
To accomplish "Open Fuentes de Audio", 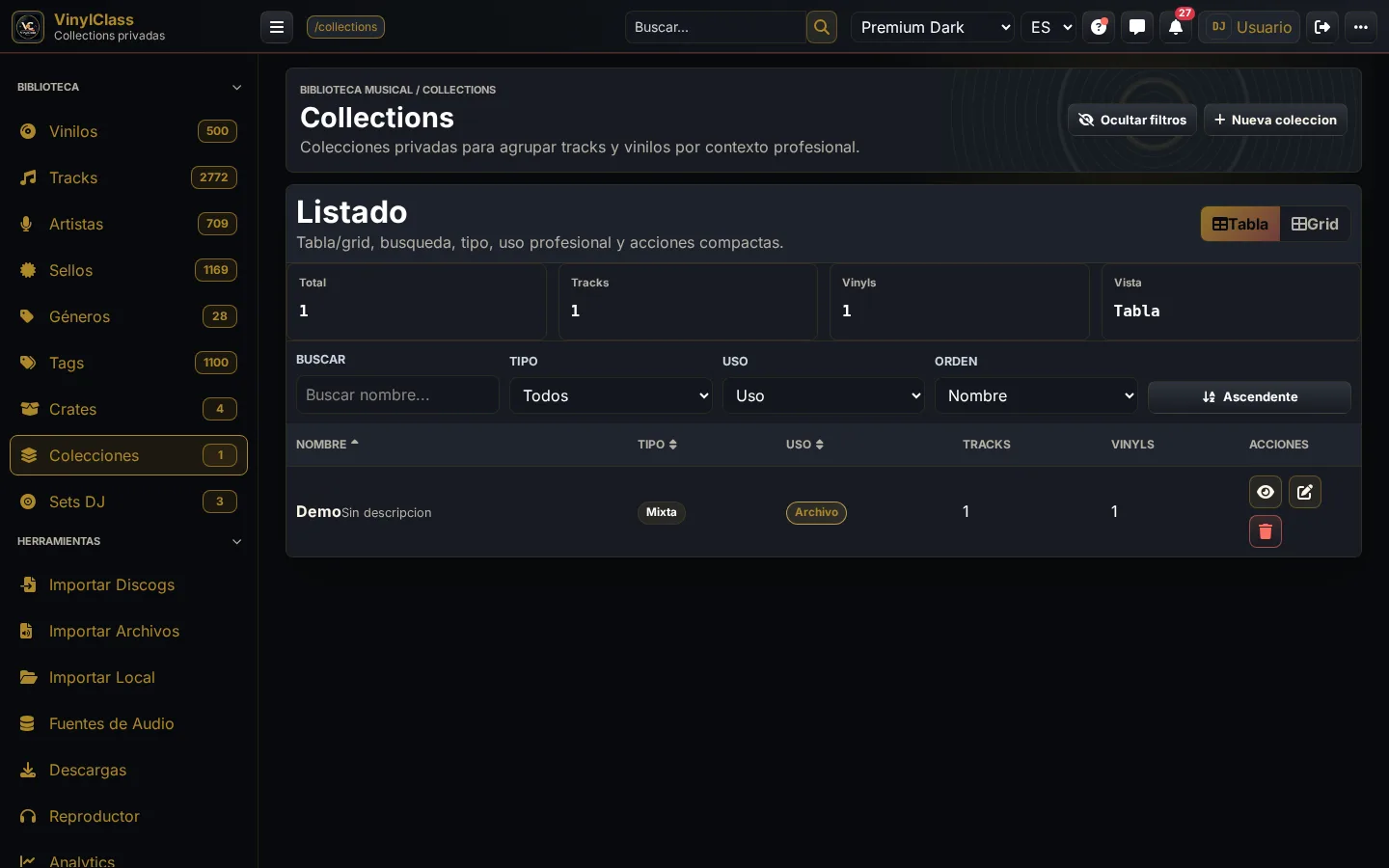I will tap(128, 723).
